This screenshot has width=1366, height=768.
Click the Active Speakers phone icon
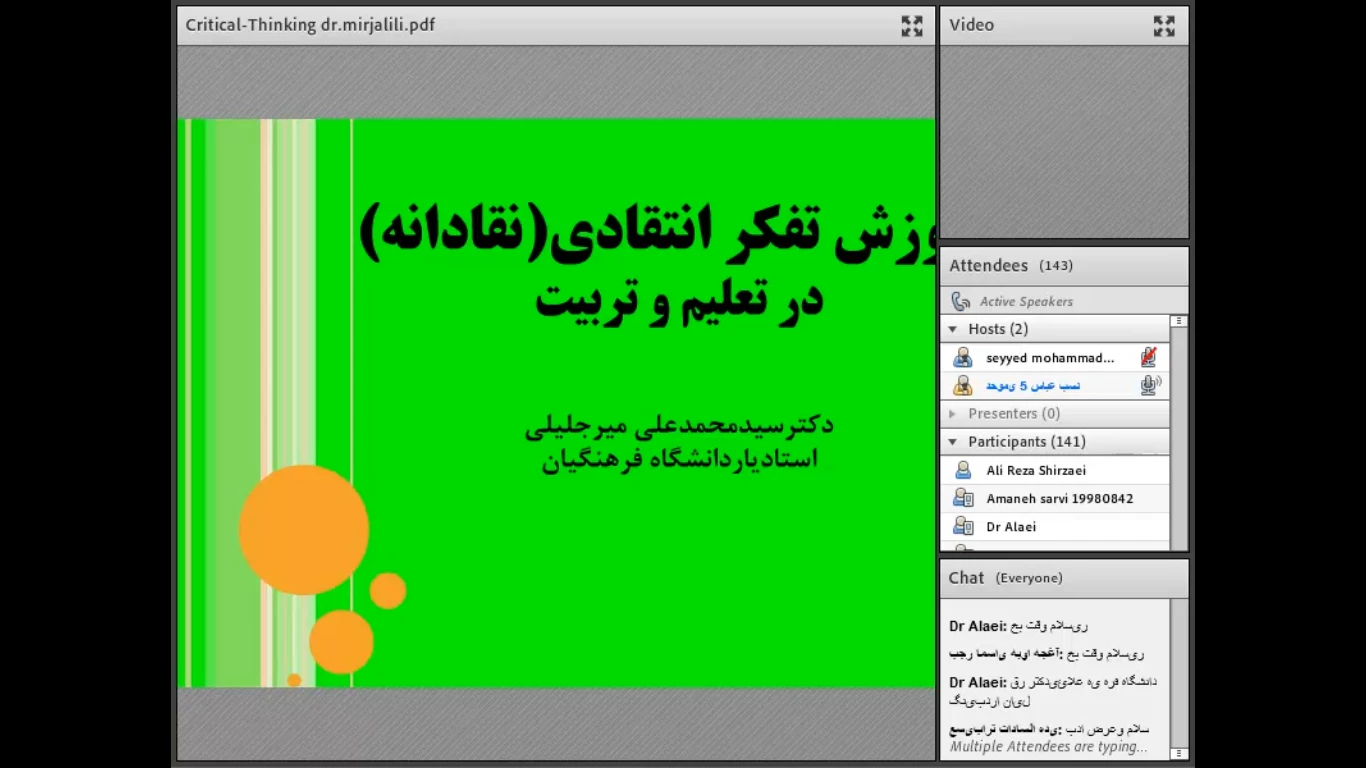[x=961, y=301]
